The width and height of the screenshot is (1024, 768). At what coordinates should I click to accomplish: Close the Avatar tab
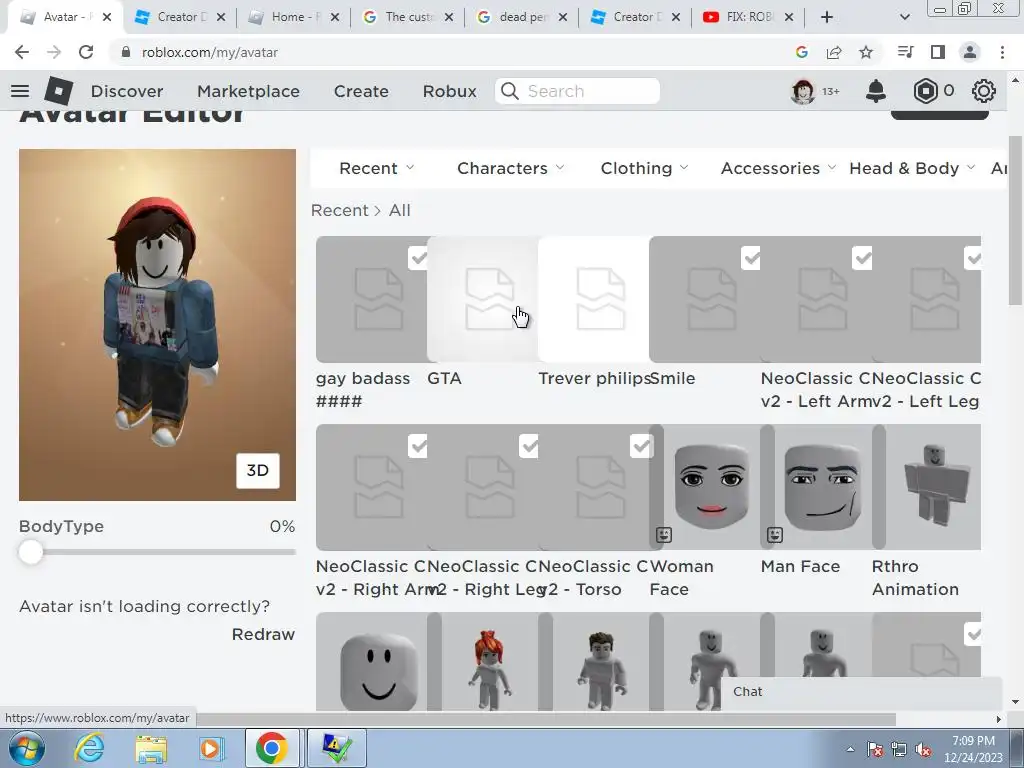point(107,17)
